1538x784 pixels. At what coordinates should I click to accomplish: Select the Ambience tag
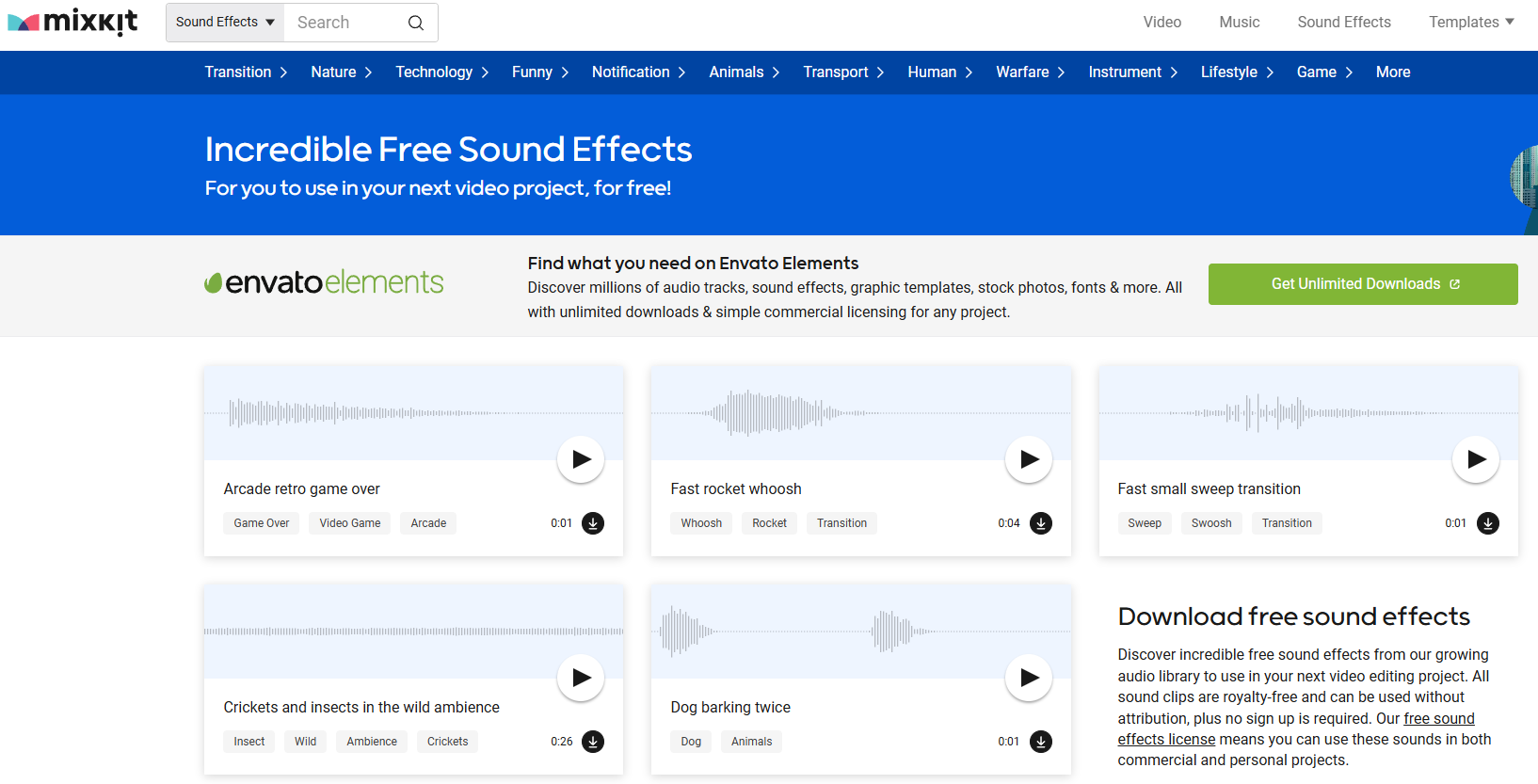pos(372,742)
